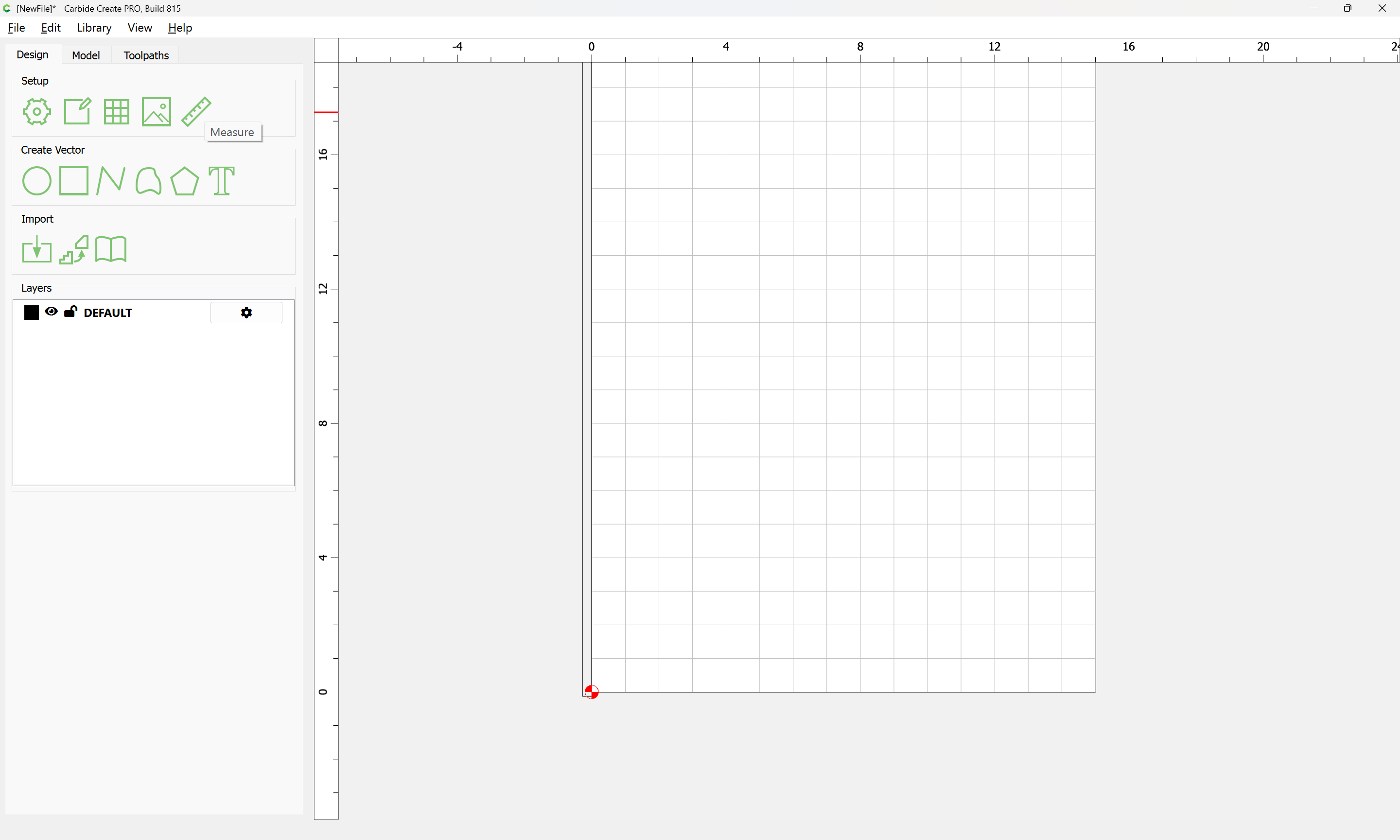This screenshot has height=840, width=1400.
Task: Open the Library menu
Action: 94,28
